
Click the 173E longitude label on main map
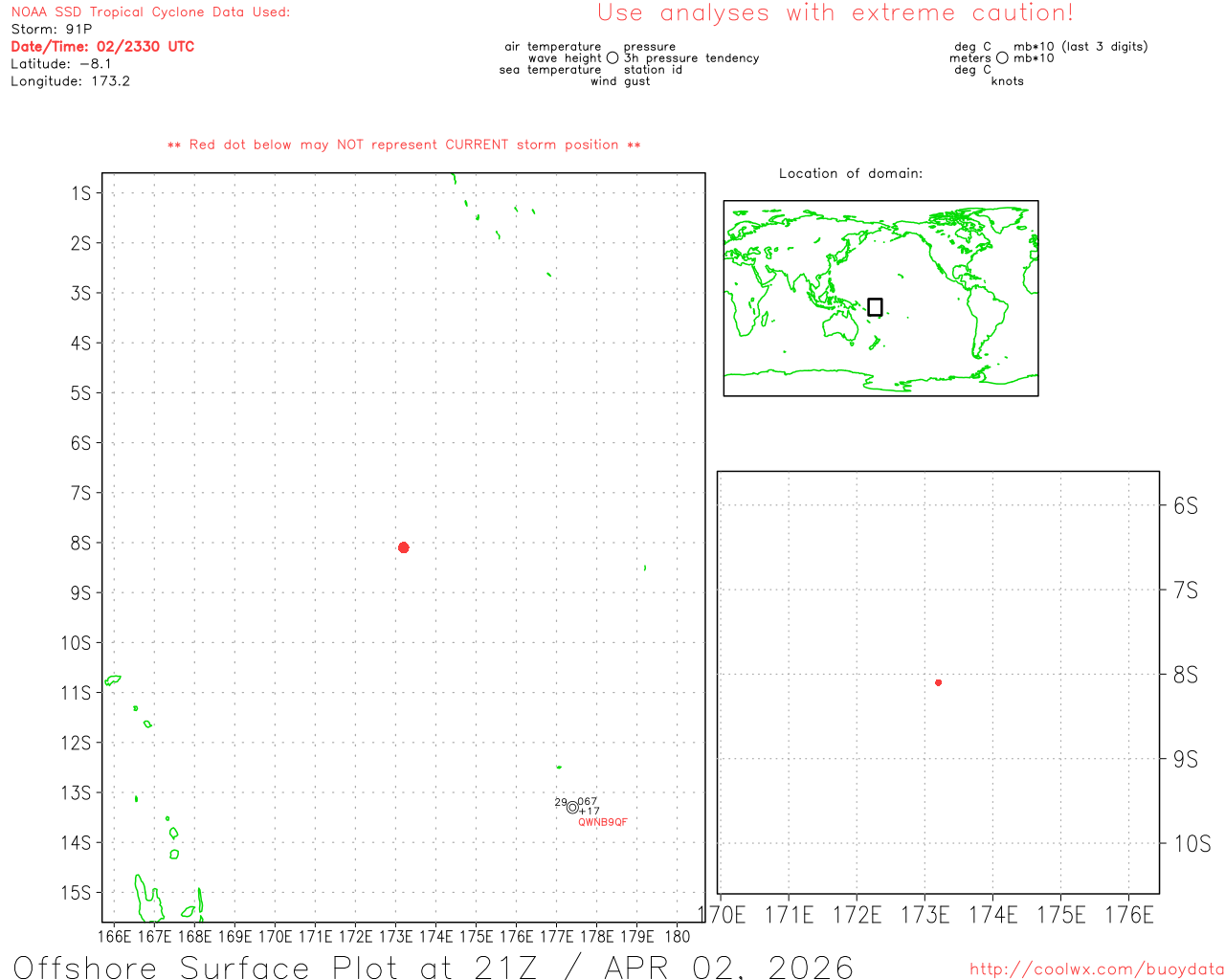395,936
